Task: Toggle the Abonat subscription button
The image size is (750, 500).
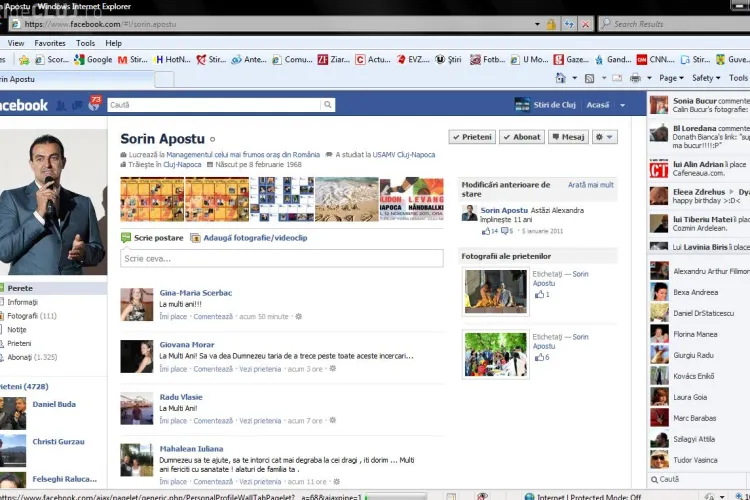Action: pos(522,137)
